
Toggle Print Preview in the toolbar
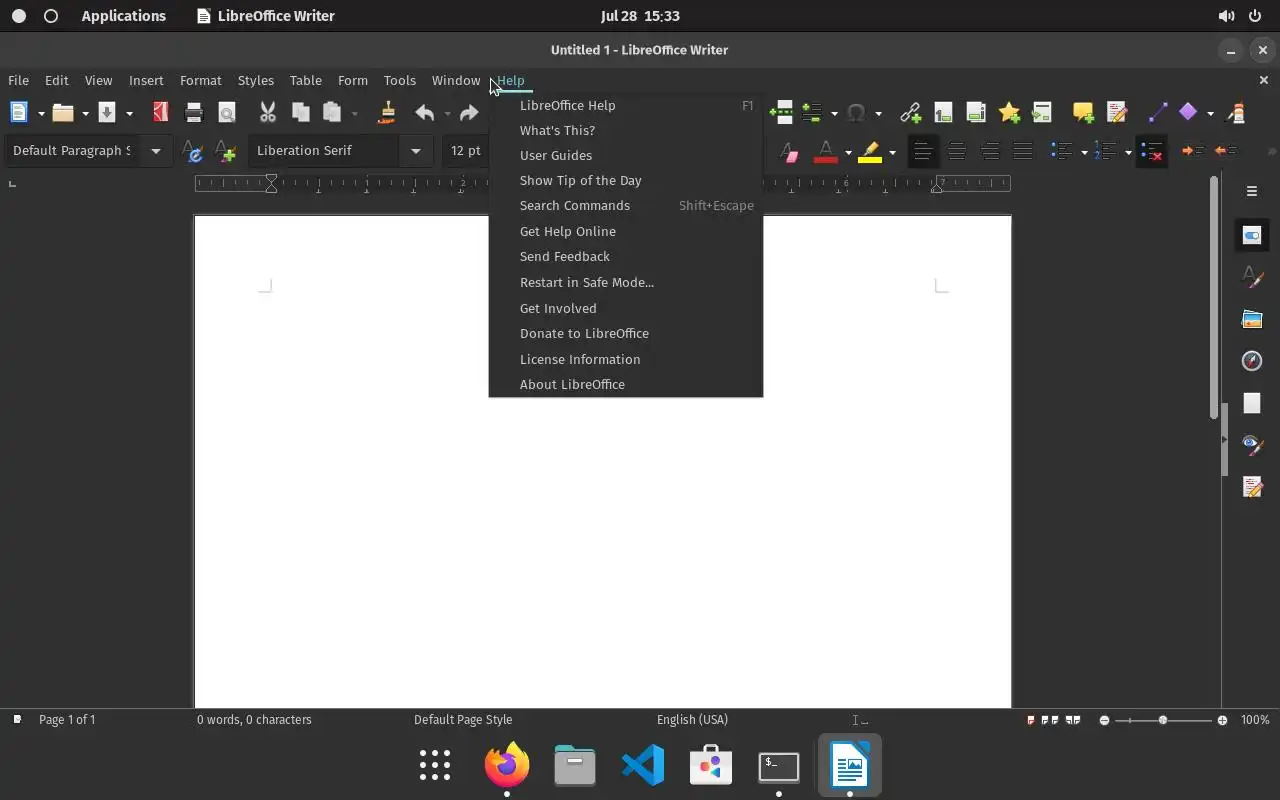click(x=227, y=113)
